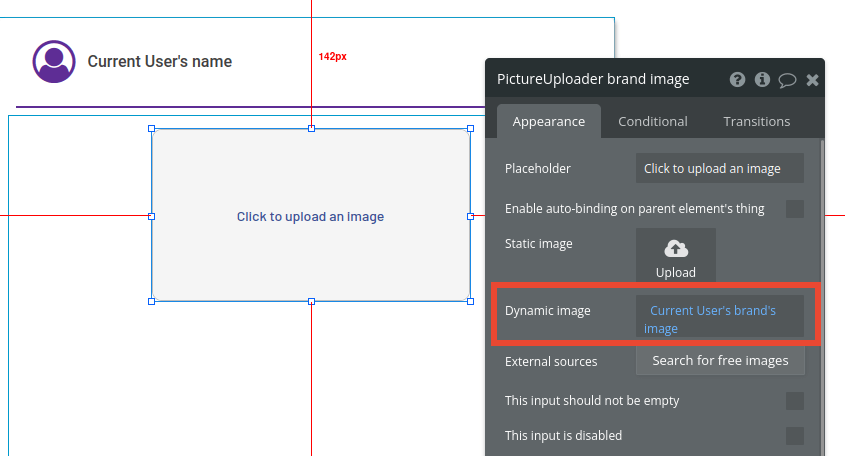Switch to the Appearance tab

[x=549, y=121]
